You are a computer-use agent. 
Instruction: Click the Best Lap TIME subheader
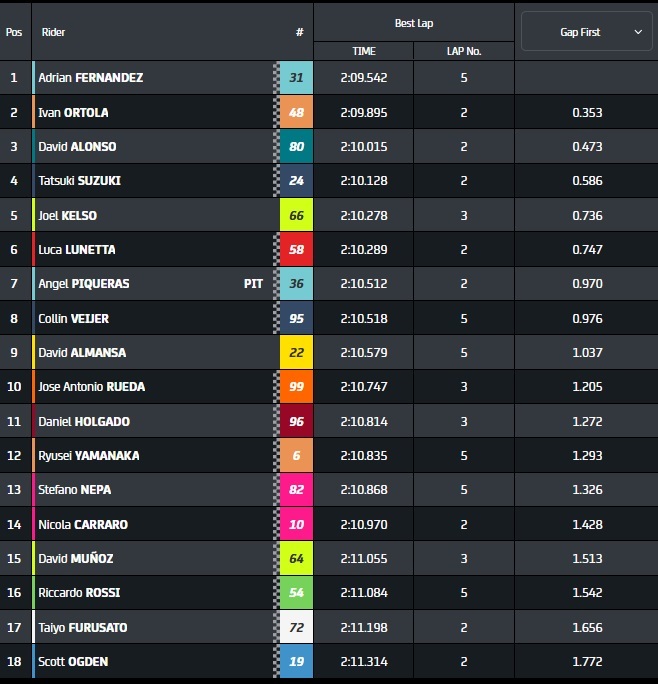point(364,51)
